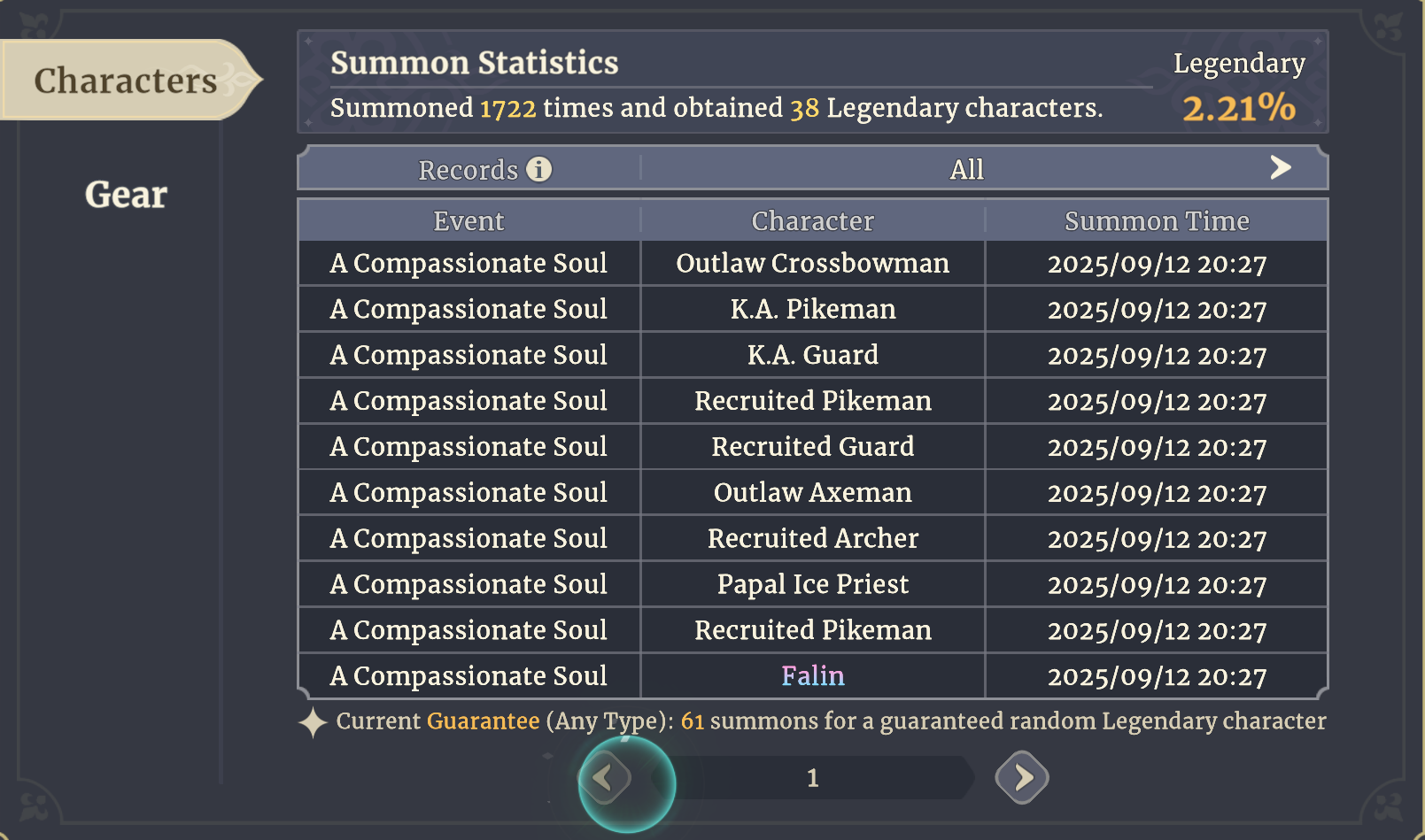Click the Guarantee star icon
This screenshot has height=840, width=1425.
coord(313,722)
